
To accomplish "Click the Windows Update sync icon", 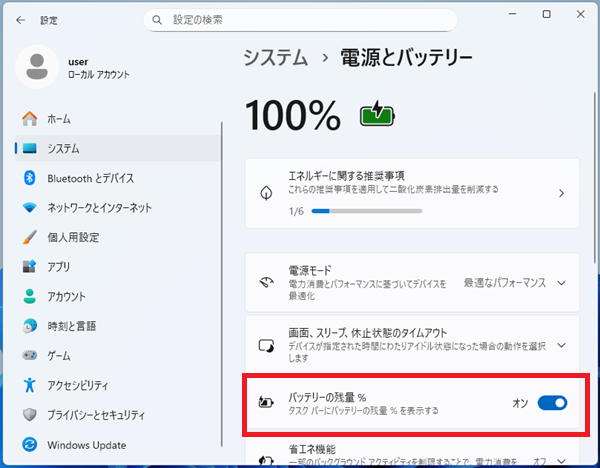I will 29,444.
